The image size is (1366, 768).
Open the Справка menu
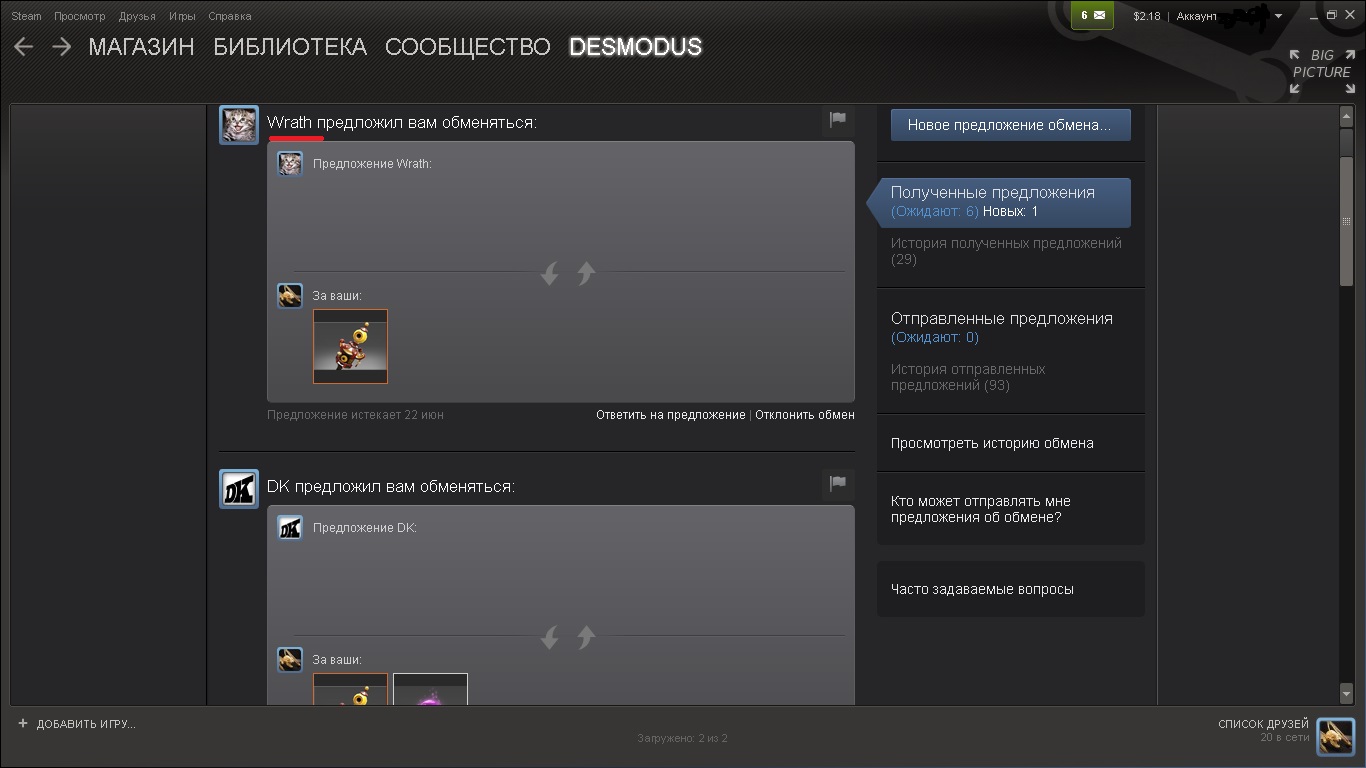[230, 16]
